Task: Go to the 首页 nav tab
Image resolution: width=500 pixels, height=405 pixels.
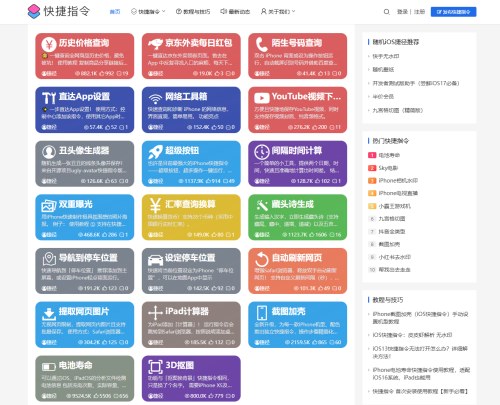Action: pos(115,12)
